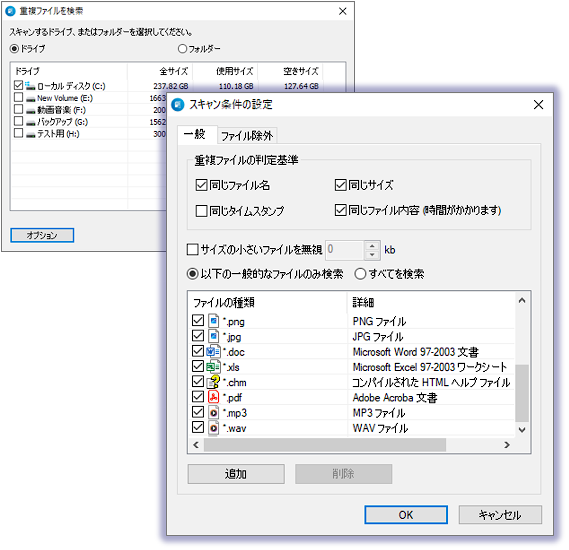Click the JPG file type icon
The image size is (569, 550).
click(x=214, y=336)
